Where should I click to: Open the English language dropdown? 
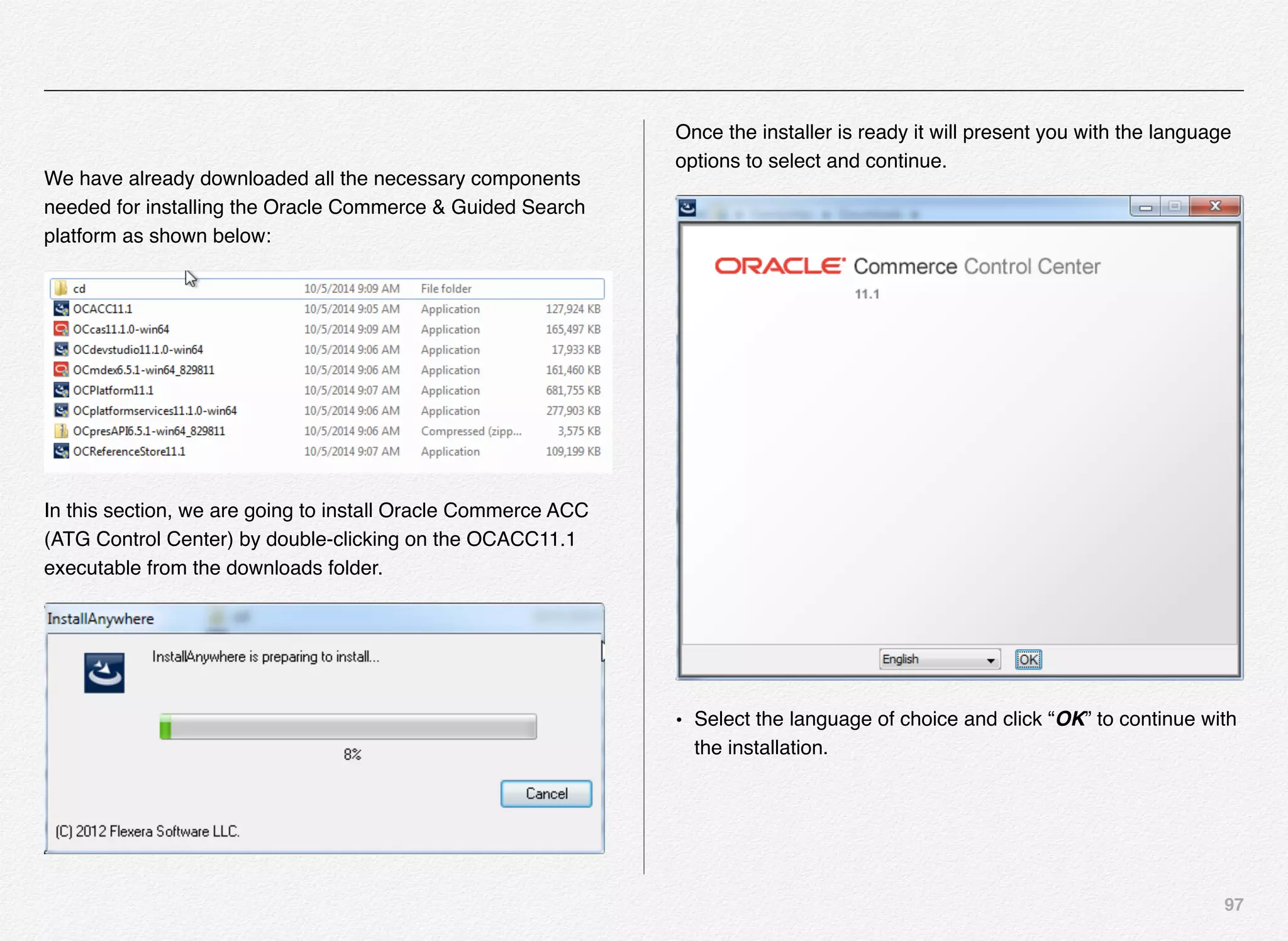tap(940, 659)
